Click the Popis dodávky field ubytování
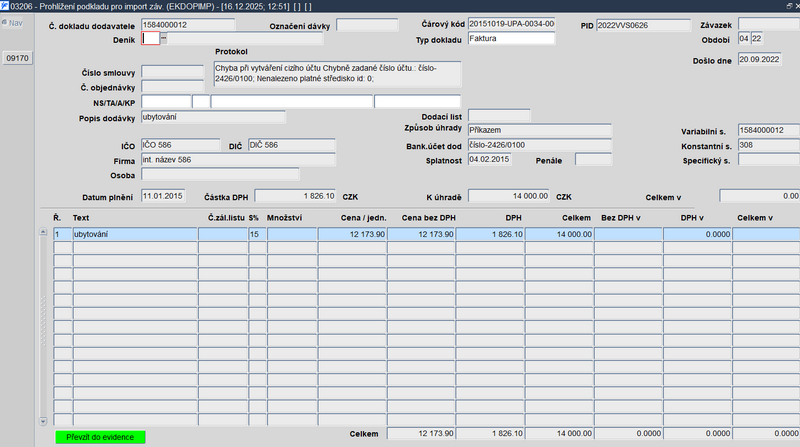This screenshot has height=447, width=800. pyautogui.click(x=213, y=117)
